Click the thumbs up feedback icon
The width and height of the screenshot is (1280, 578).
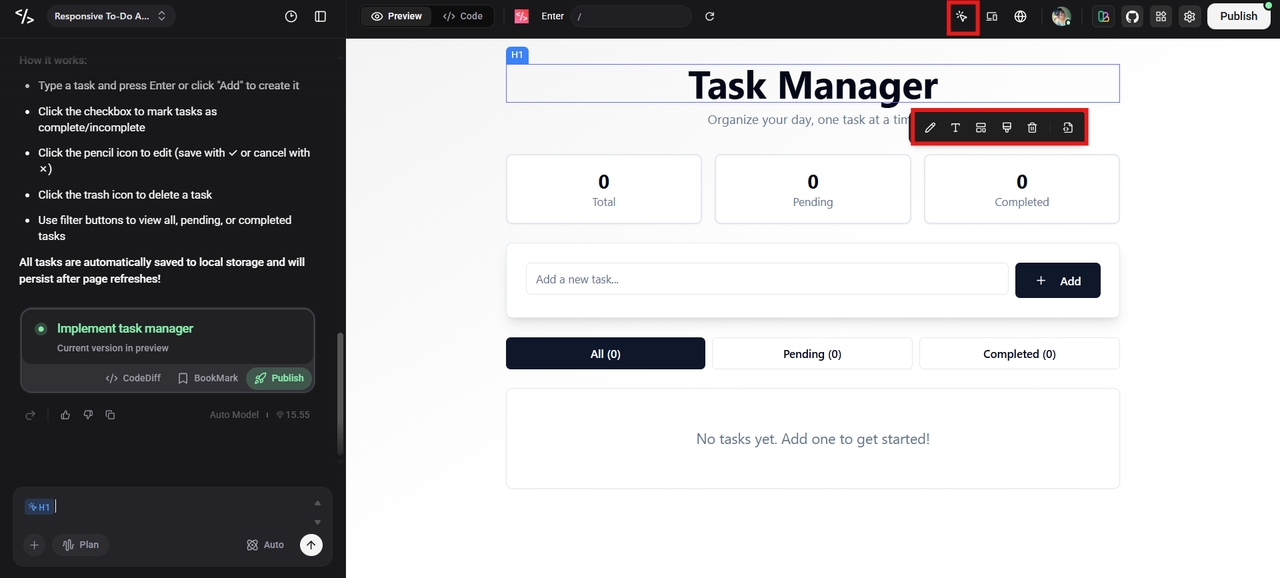click(x=65, y=415)
